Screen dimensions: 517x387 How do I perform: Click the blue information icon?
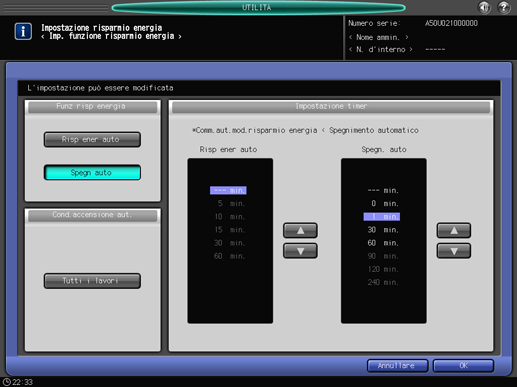tap(23, 31)
